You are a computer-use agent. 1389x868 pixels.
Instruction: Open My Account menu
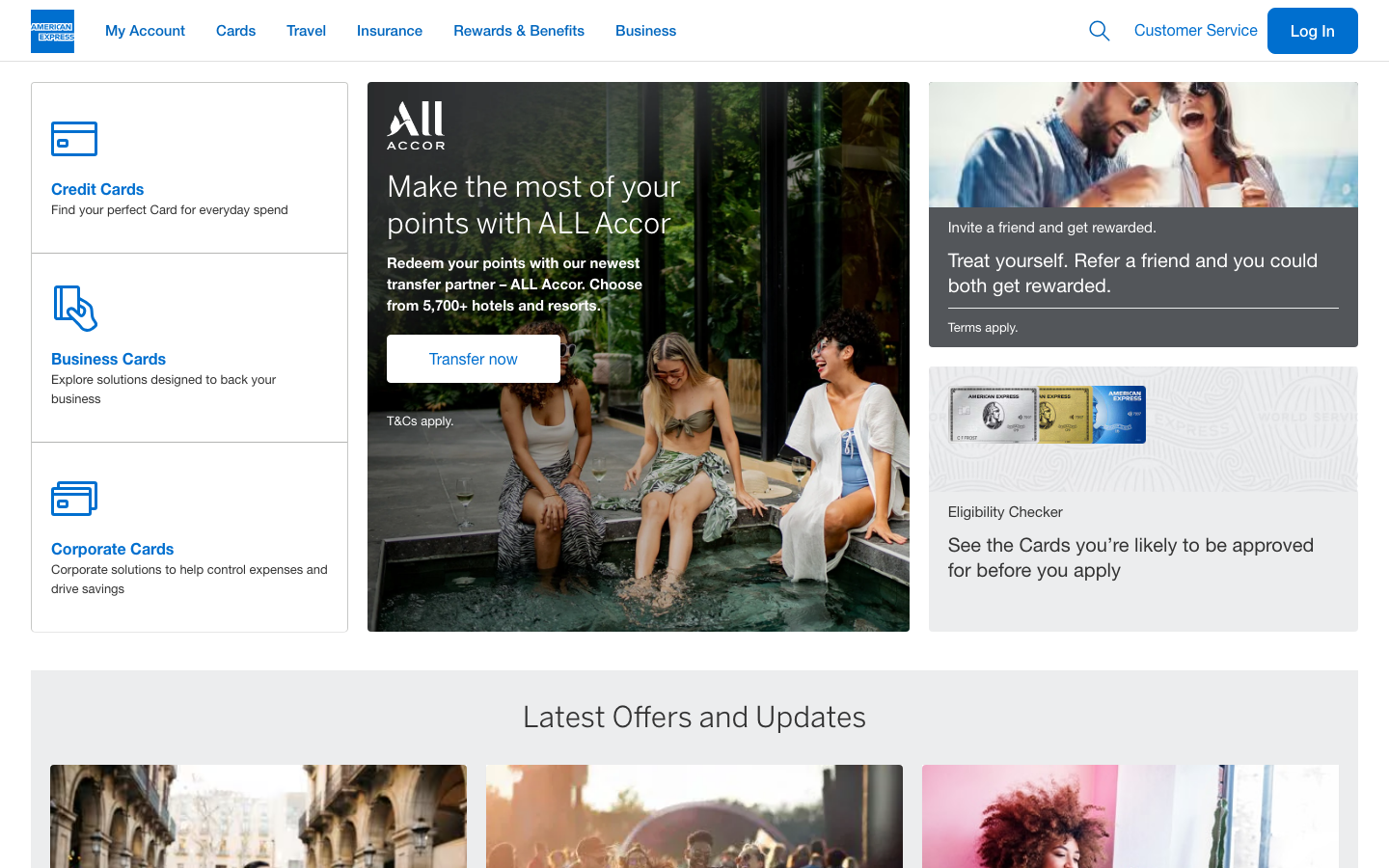point(145,31)
